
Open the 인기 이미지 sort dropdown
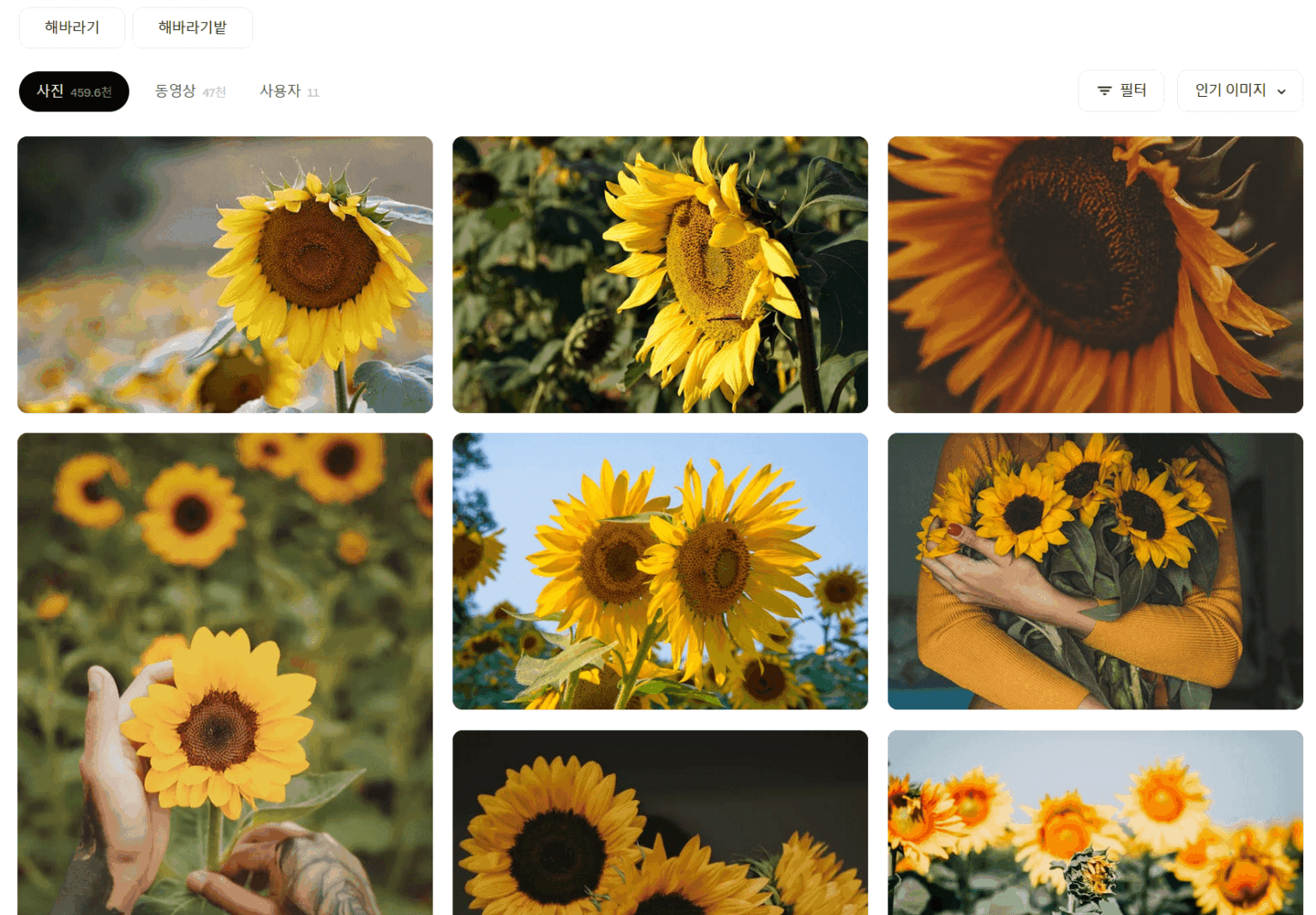(x=1240, y=91)
